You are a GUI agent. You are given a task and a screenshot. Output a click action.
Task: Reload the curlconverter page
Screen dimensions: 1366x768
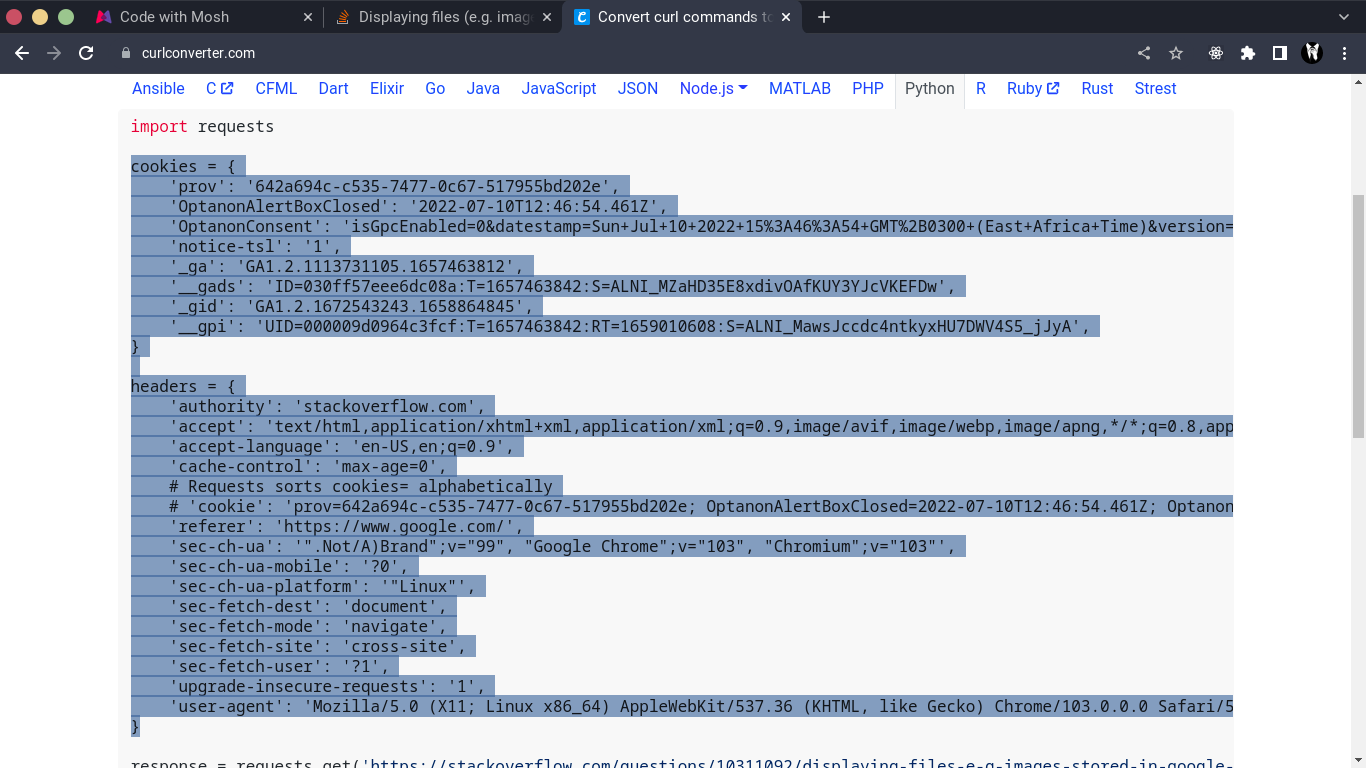[x=86, y=53]
